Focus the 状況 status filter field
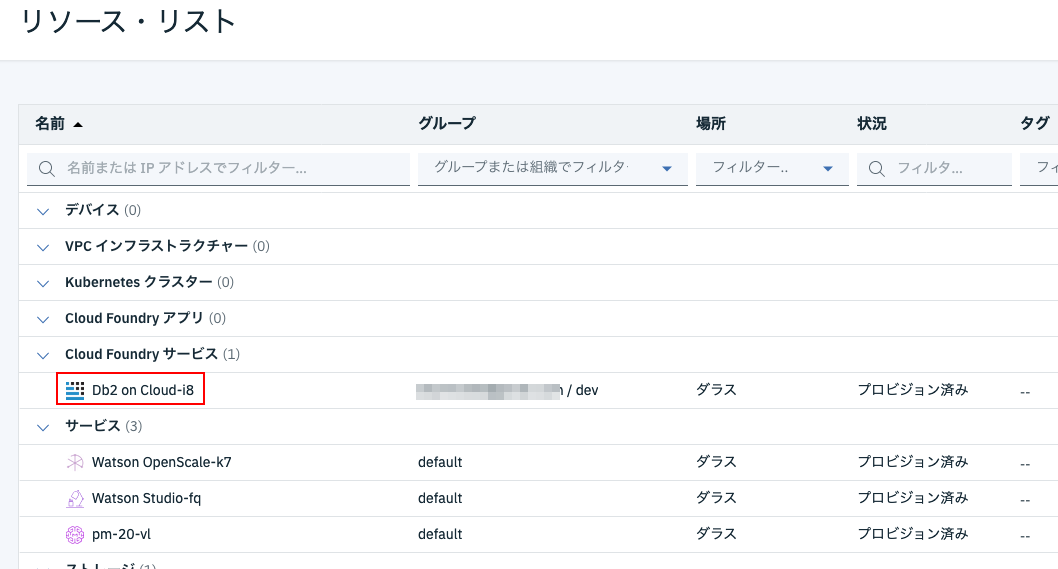This screenshot has width=1058, height=569. point(934,168)
